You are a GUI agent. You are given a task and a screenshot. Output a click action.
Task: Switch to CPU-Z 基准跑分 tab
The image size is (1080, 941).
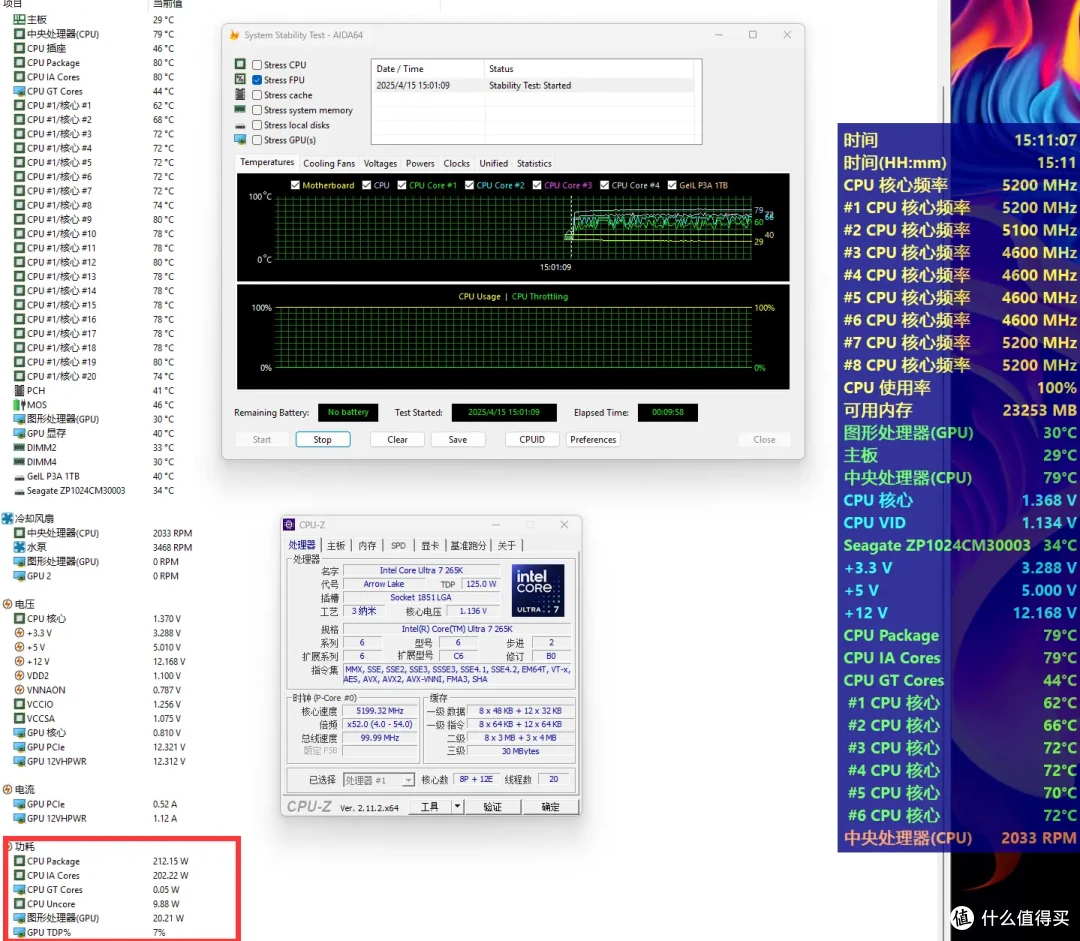(x=468, y=546)
